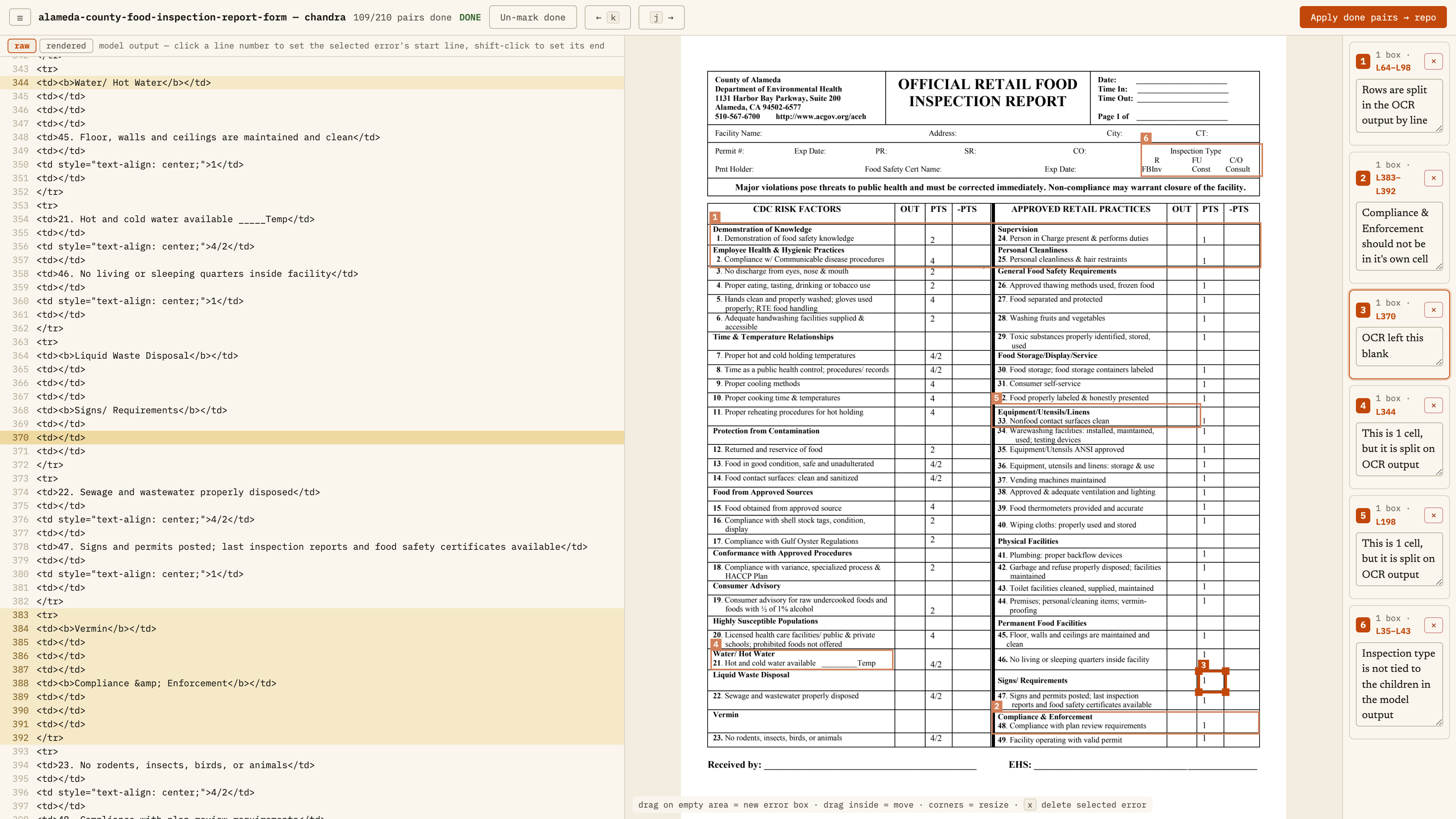
Task: Click code line '45. Floor, walls and ceilings'
Action: coord(208,137)
